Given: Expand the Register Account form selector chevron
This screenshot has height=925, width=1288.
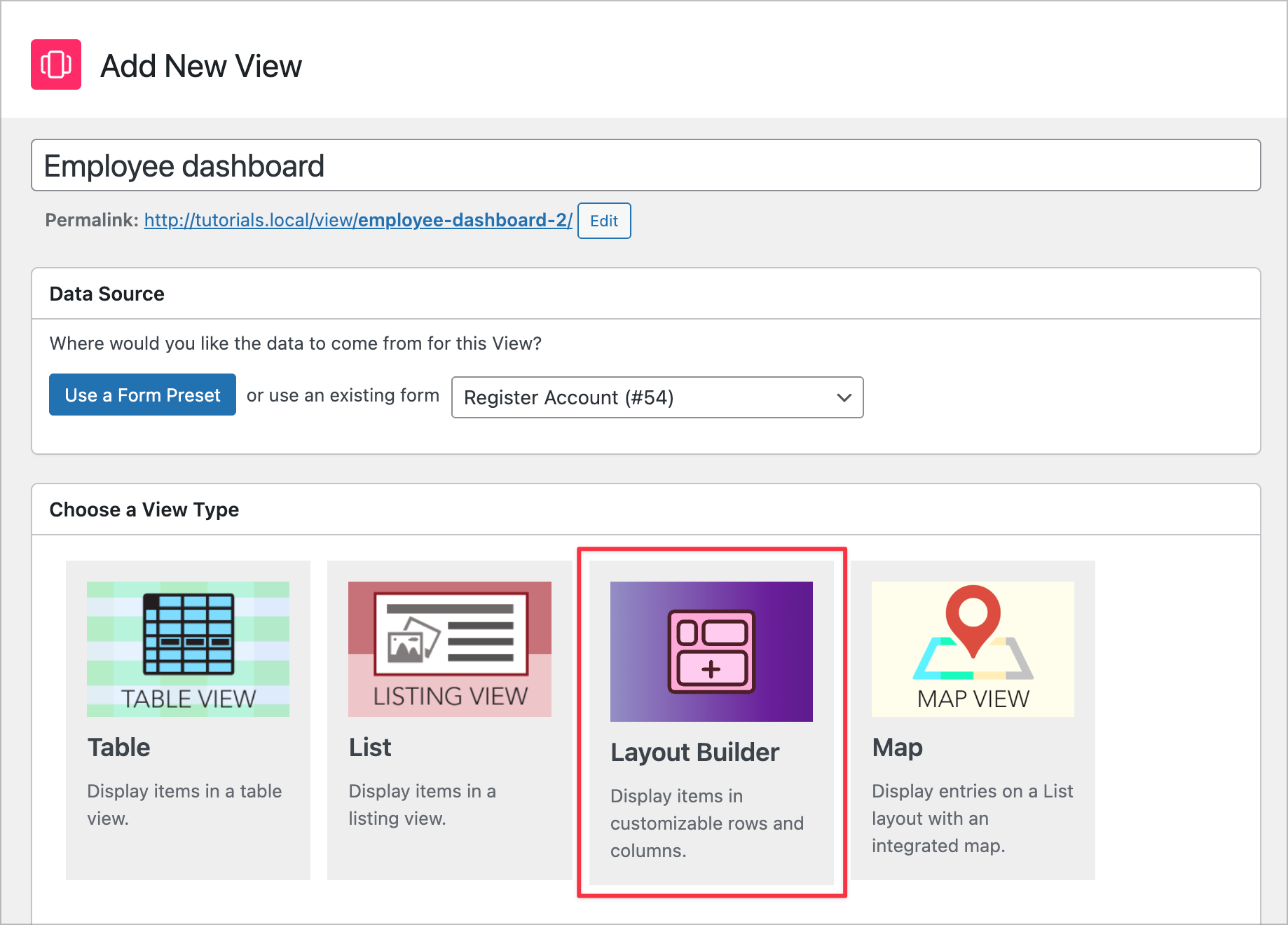Looking at the screenshot, I should click(x=842, y=397).
